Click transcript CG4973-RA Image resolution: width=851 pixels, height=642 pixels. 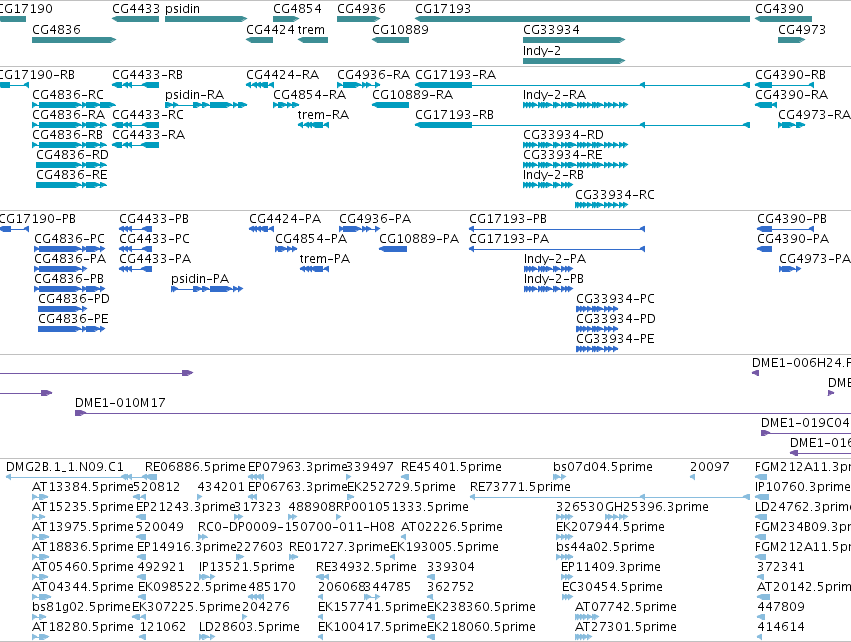(x=814, y=115)
